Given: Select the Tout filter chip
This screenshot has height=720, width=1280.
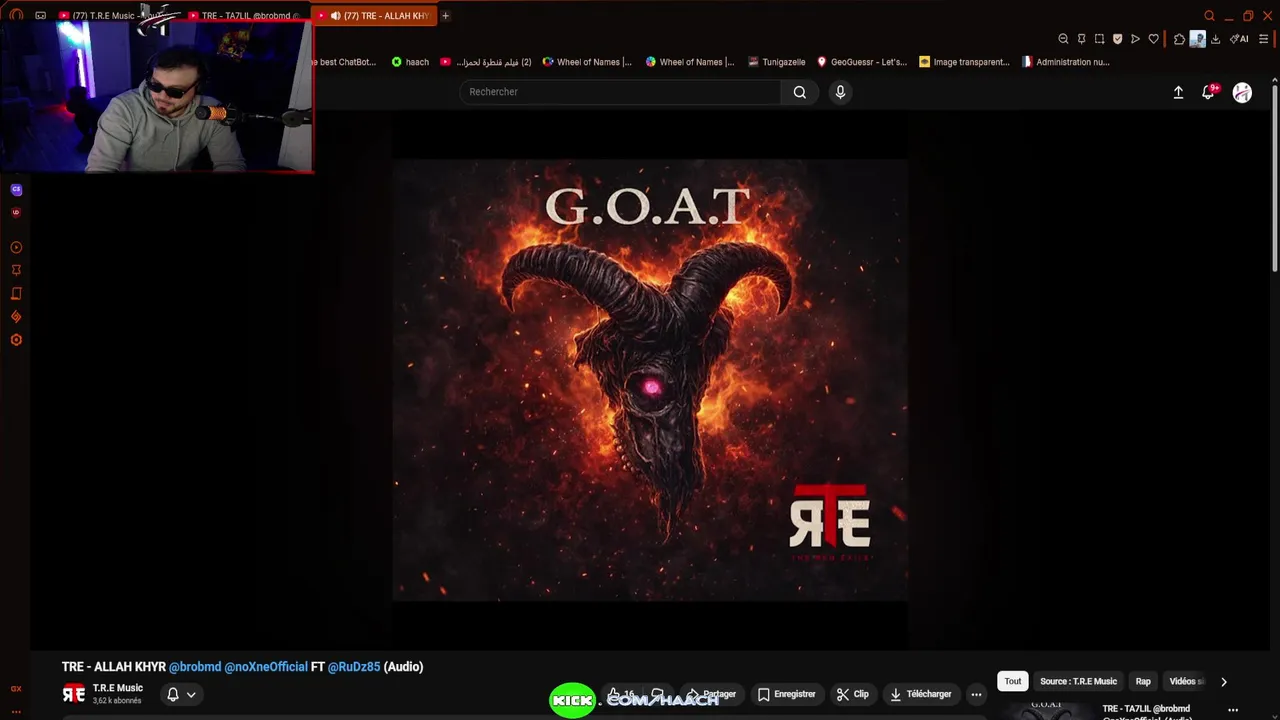Looking at the screenshot, I should click(x=1013, y=682).
